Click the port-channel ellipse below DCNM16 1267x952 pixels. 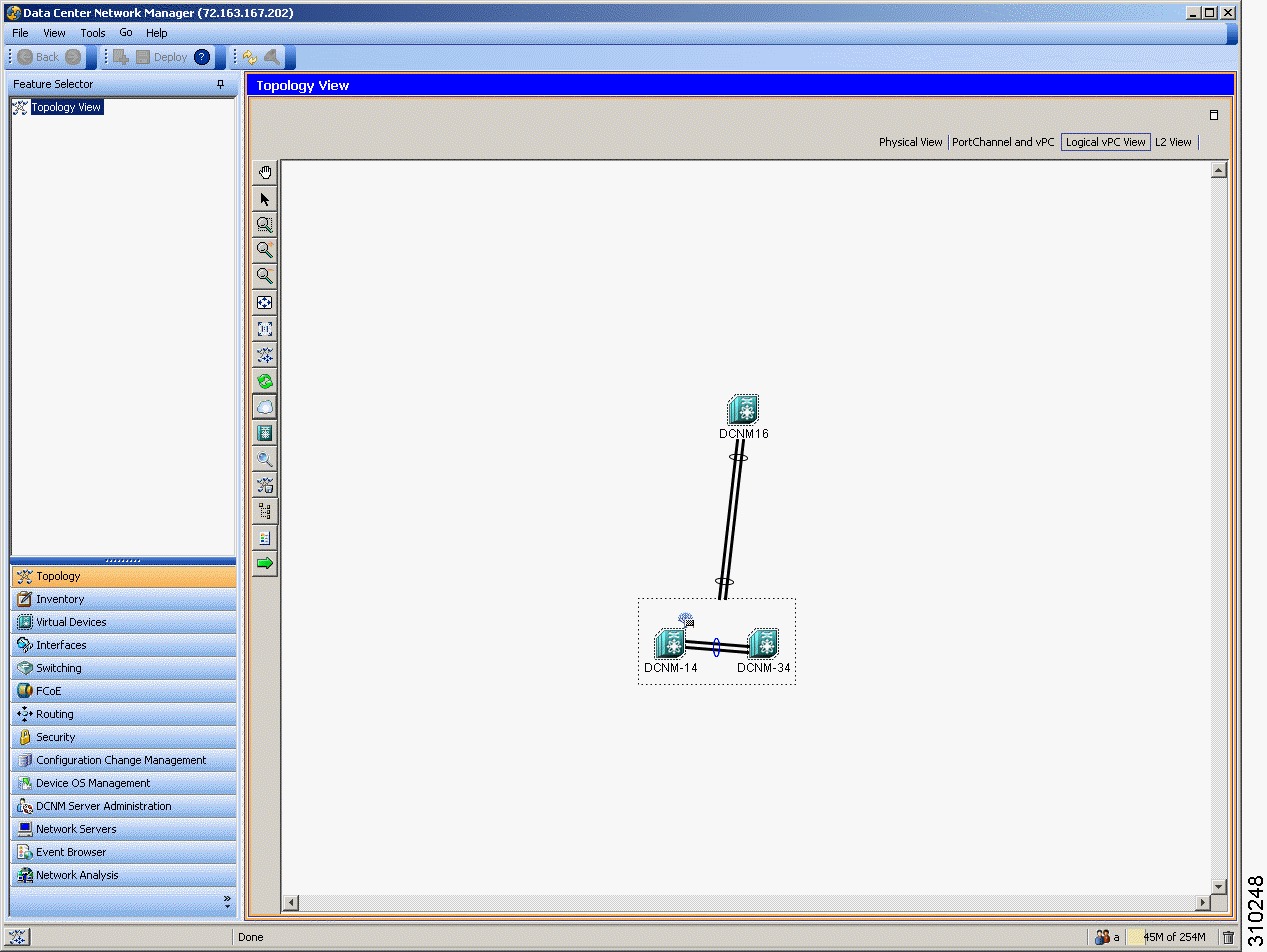click(738, 458)
